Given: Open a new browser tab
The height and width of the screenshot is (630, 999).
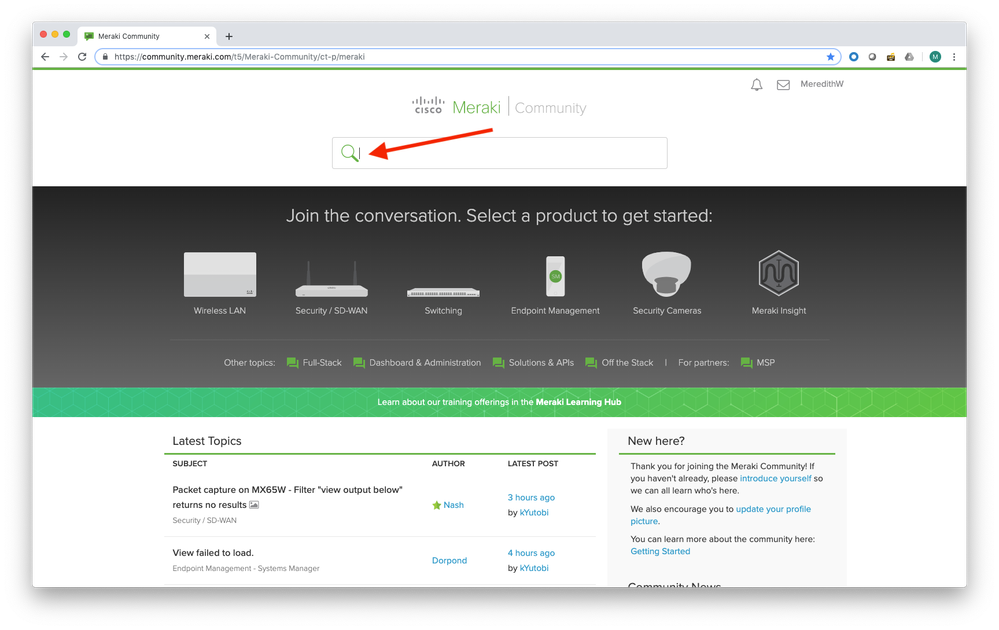Looking at the screenshot, I should [229, 36].
